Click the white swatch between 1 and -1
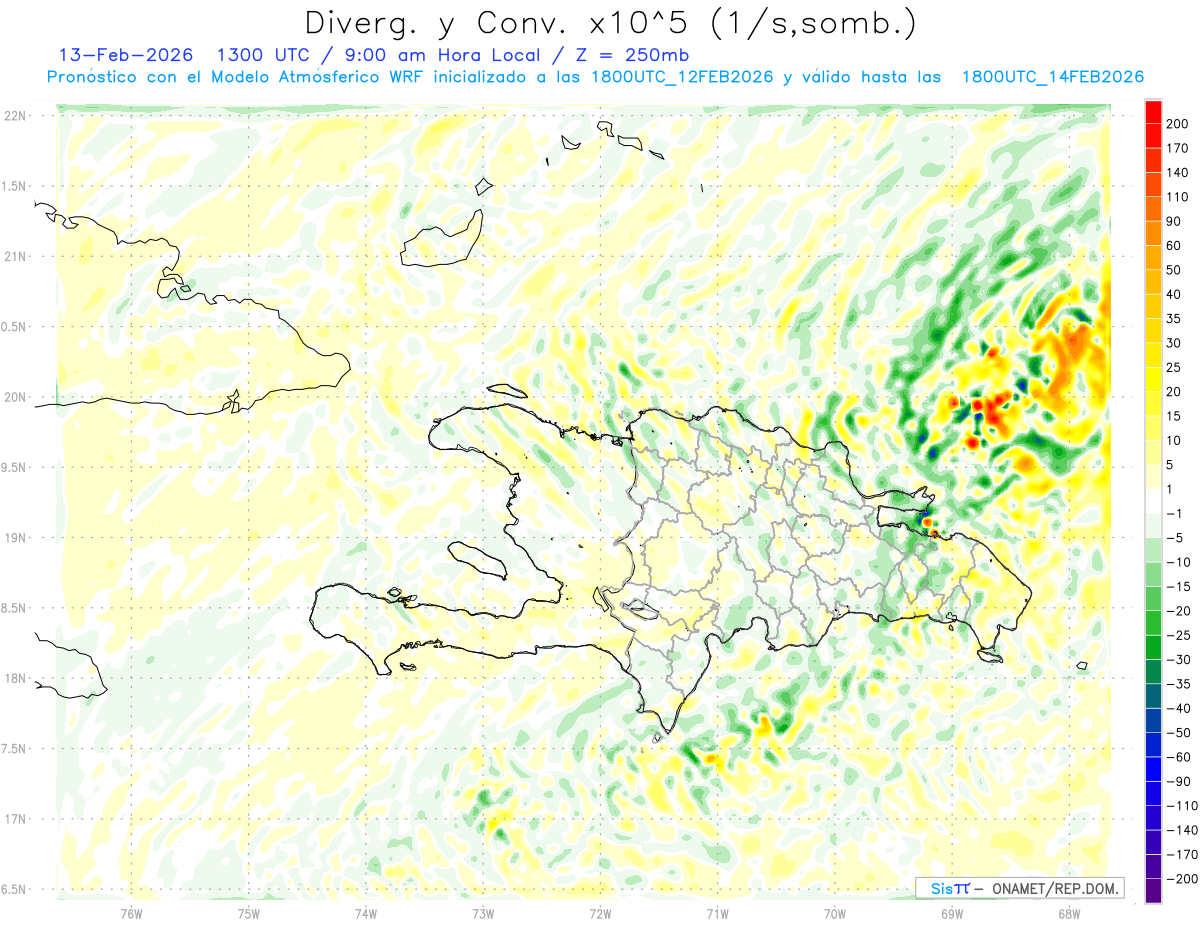Screen dimensions: 1200x927 [1154, 501]
